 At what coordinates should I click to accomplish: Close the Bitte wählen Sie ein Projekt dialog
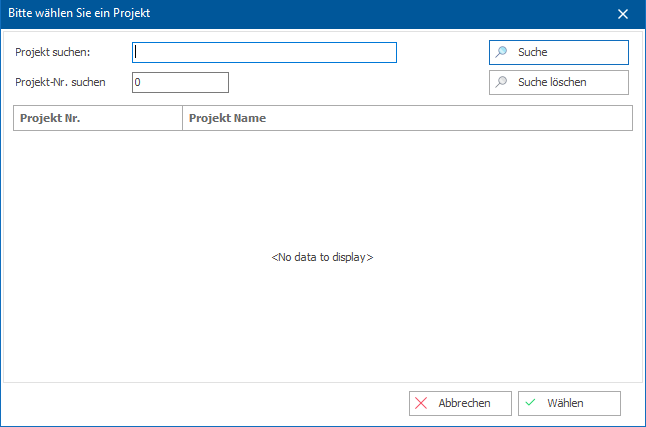coord(623,14)
